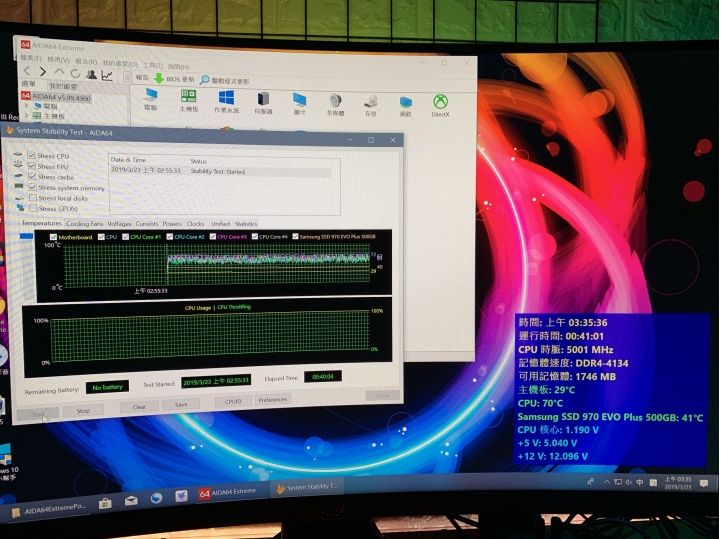The height and width of the screenshot is (539, 721).
Task: Switch to Currents tab
Action: click(147, 224)
